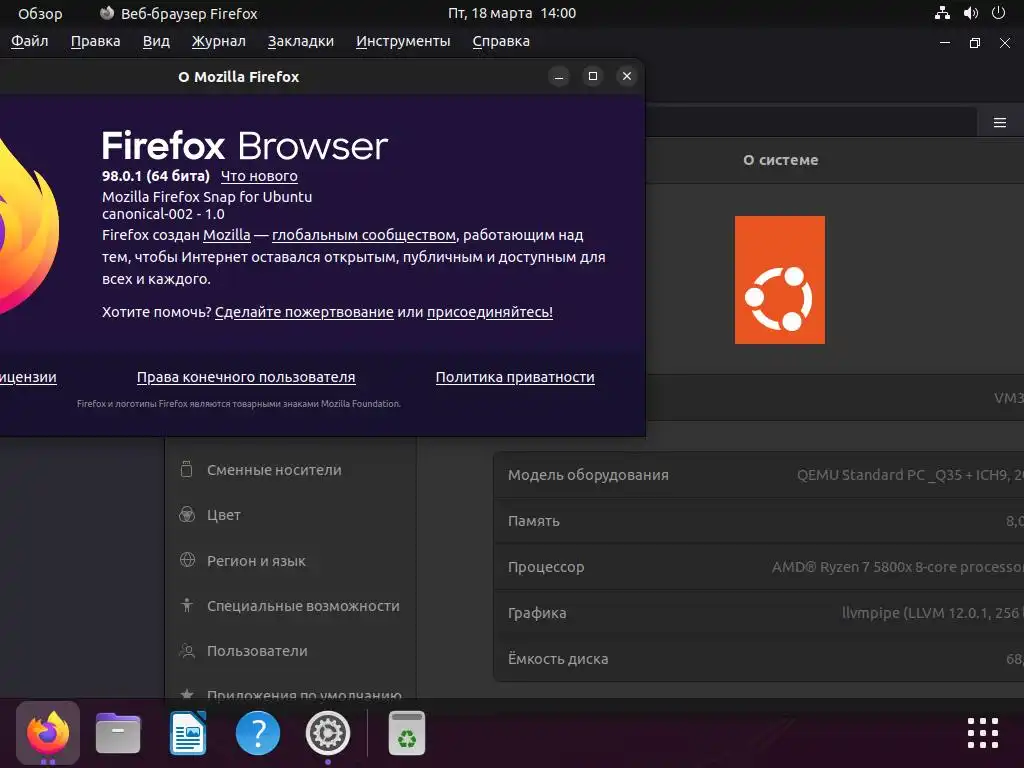This screenshot has width=1024, height=768.
Task: Close the О Mozilla Firefox dialog
Action: point(626,76)
